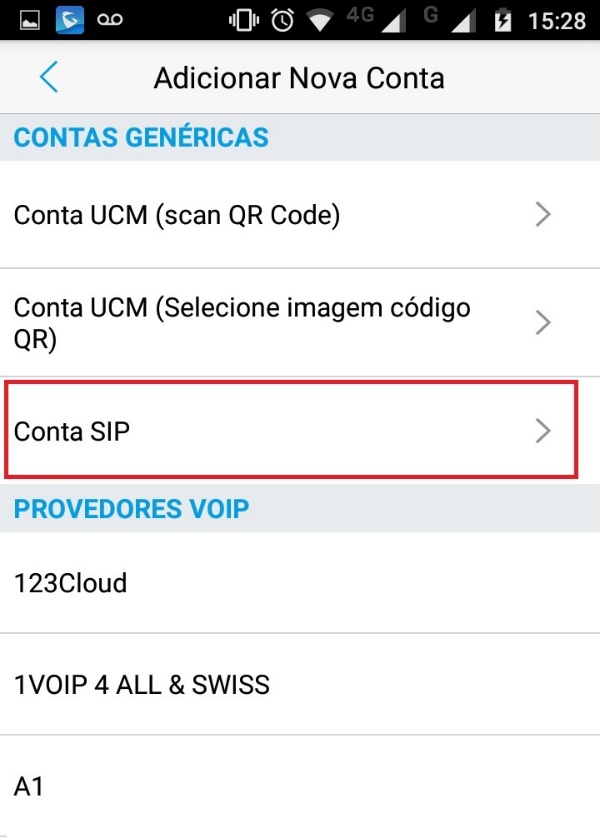Open the blue Wave app notification icon

coord(70,20)
